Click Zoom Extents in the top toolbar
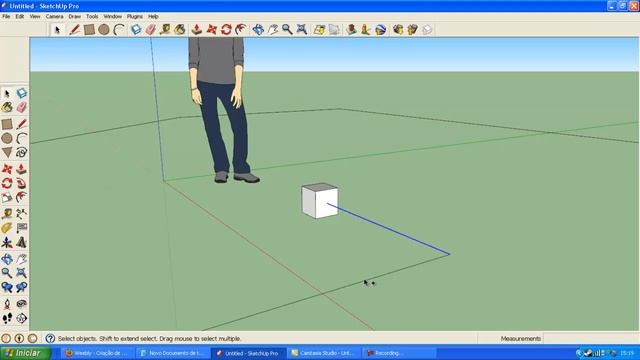Image resolution: width=640 pixels, height=360 pixels. tap(302, 29)
